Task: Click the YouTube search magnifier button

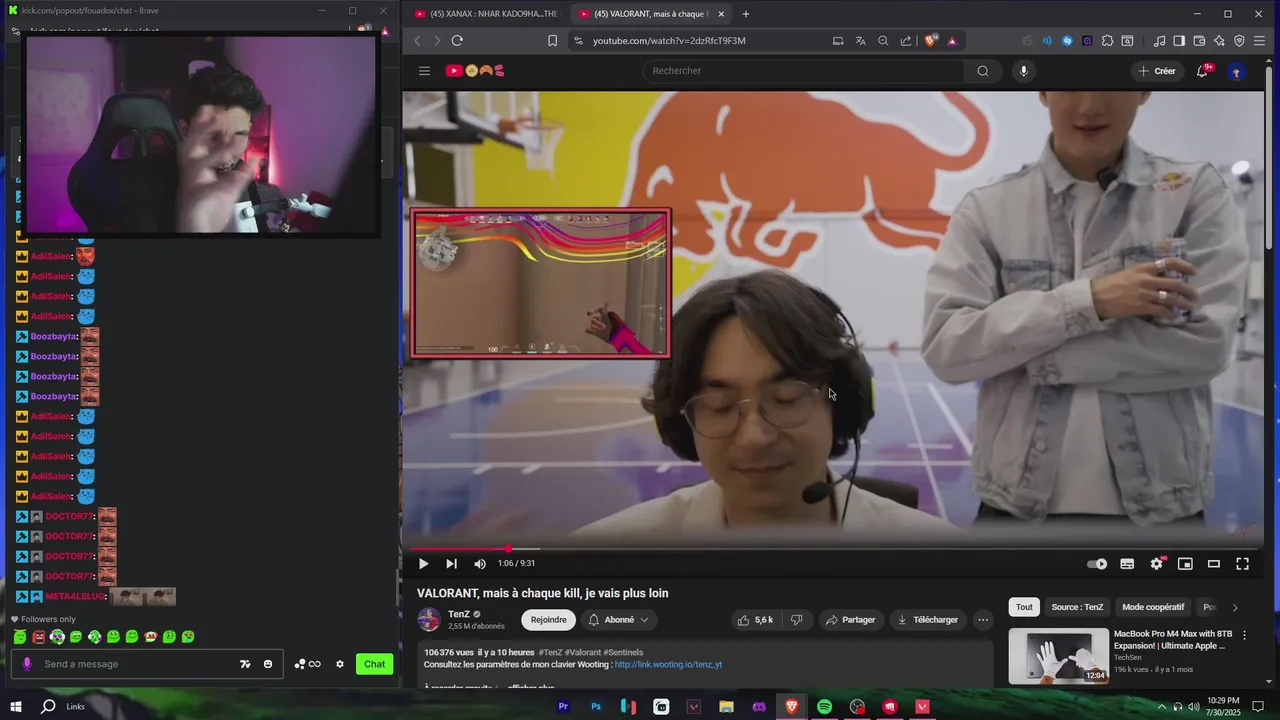Action: tap(983, 71)
